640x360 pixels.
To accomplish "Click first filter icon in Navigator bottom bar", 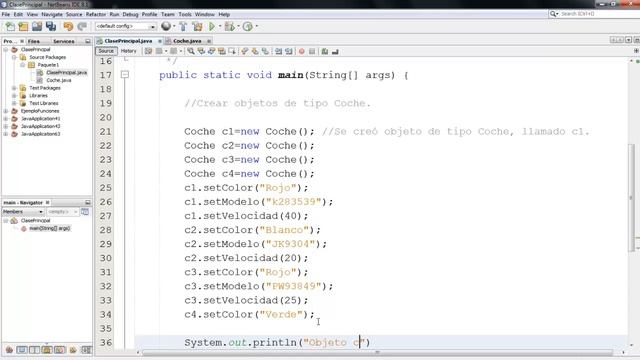I will click(x=9, y=350).
